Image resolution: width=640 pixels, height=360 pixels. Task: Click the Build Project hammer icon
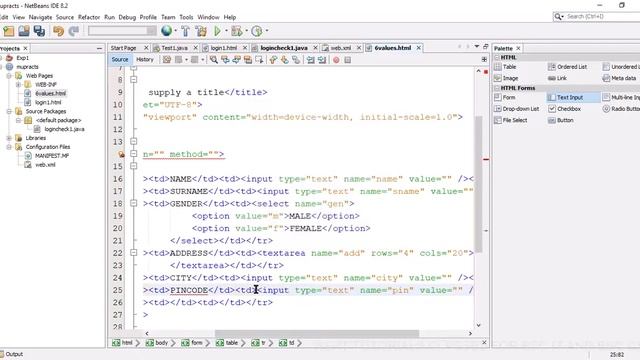click(x=185, y=31)
